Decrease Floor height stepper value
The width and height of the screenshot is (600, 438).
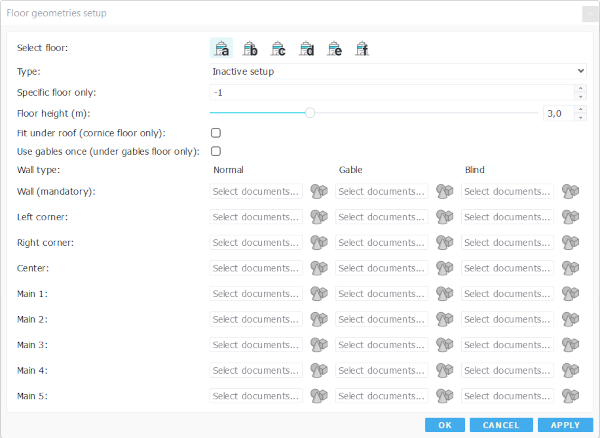click(x=580, y=118)
